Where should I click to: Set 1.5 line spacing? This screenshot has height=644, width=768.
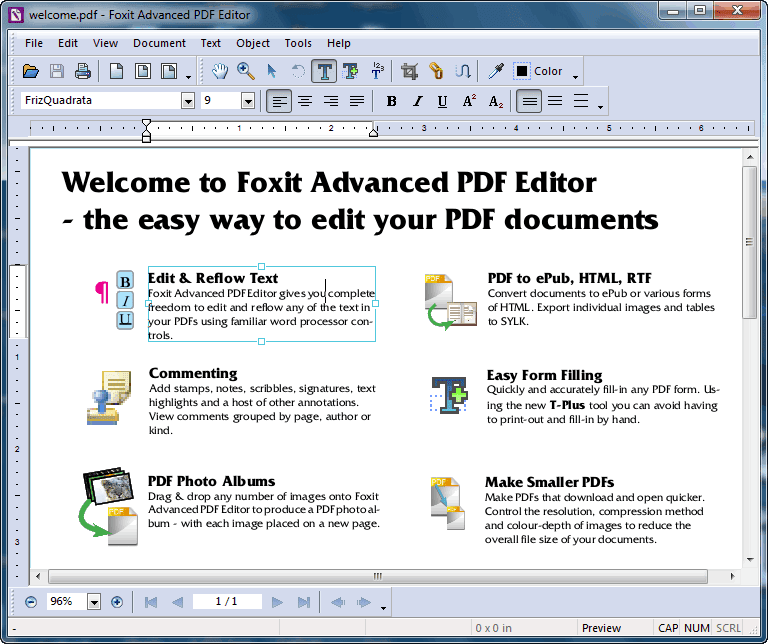point(555,101)
